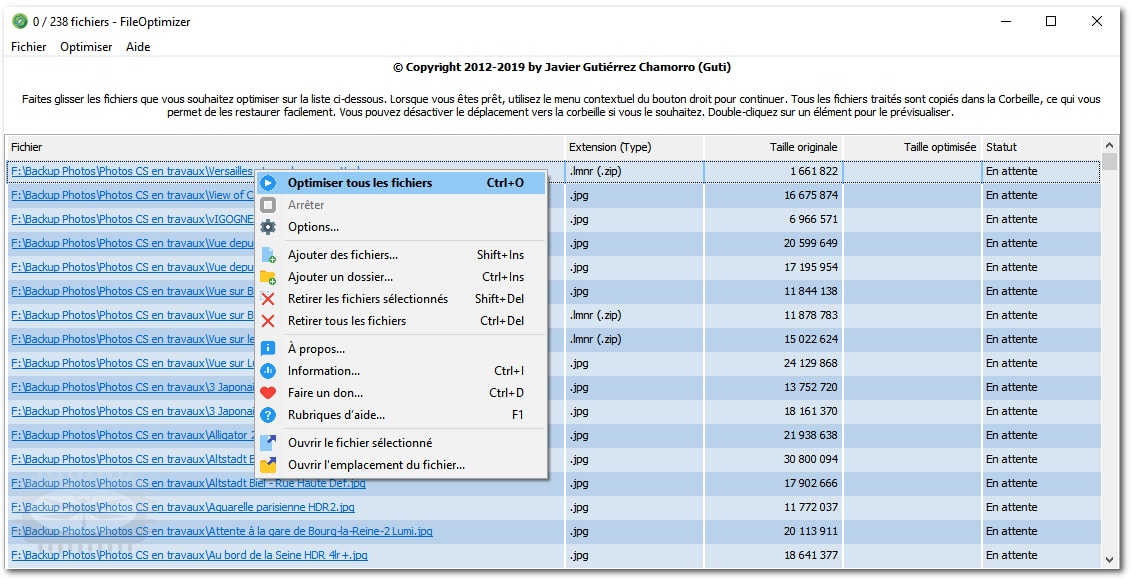Image resolution: width=1131 pixels, height=580 pixels.
Task: Open the Au bord de la Seine HDR 4lr+.jpg link
Action: [x=190, y=555]
